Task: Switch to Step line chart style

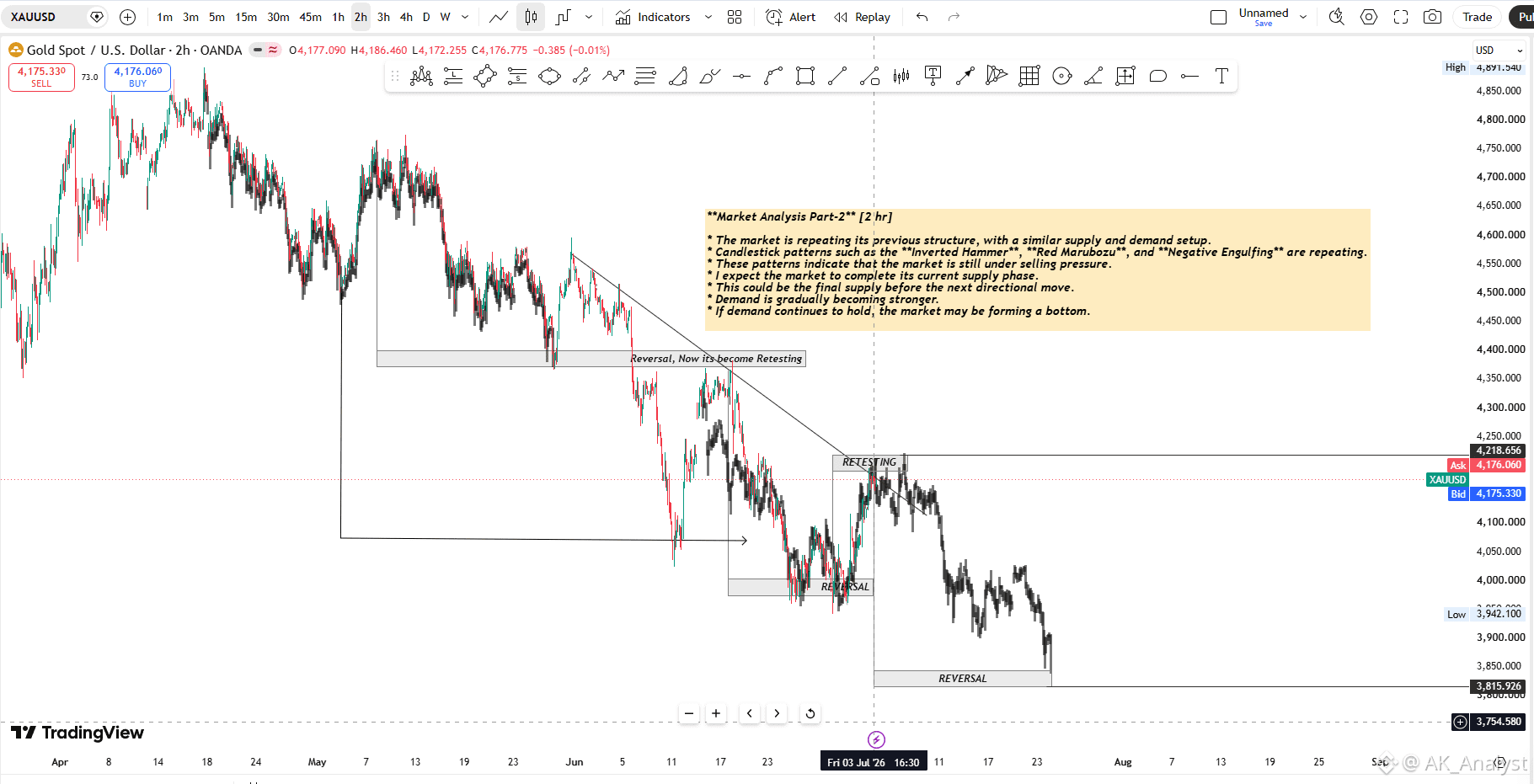Action: pyautogui.click(x=563, y=17)
